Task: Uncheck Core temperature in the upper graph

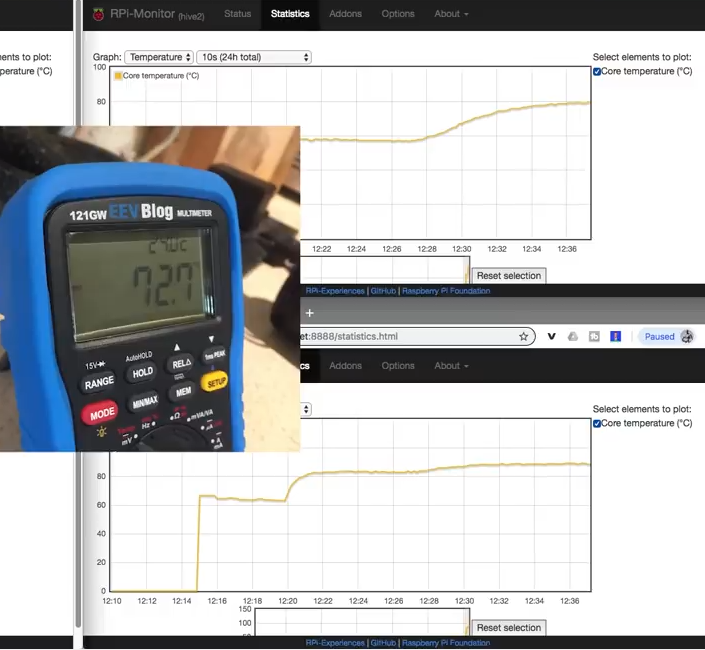Action: (597, 72)
